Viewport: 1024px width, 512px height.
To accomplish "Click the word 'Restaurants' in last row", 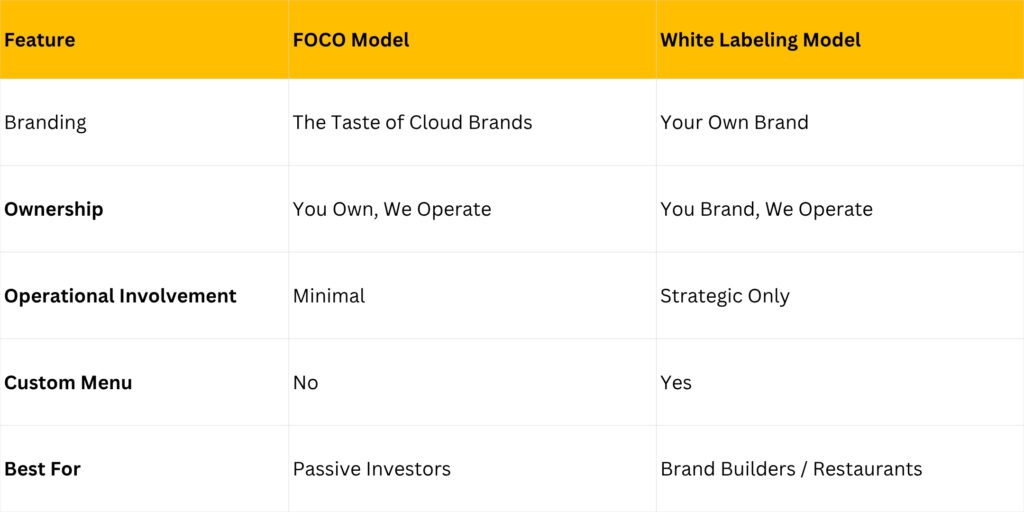I will (x=869, y=469).
